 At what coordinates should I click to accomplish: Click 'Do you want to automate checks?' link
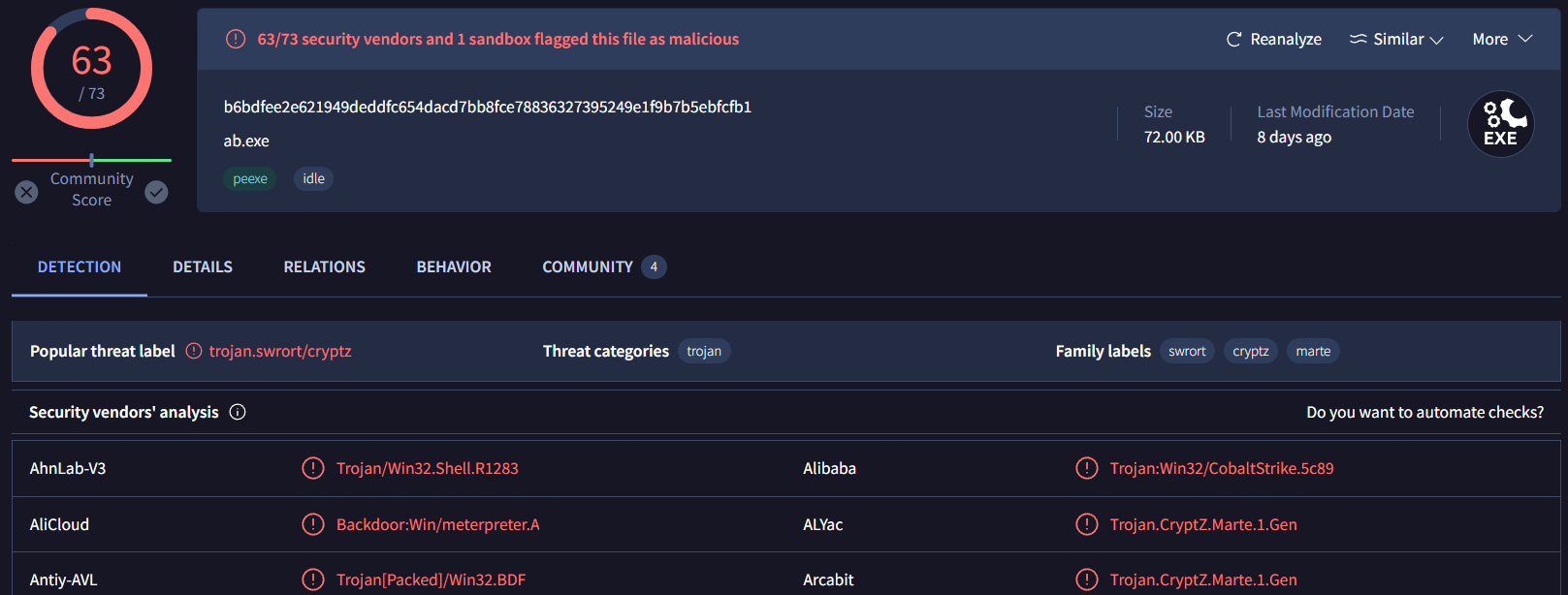pos(1424,412)
